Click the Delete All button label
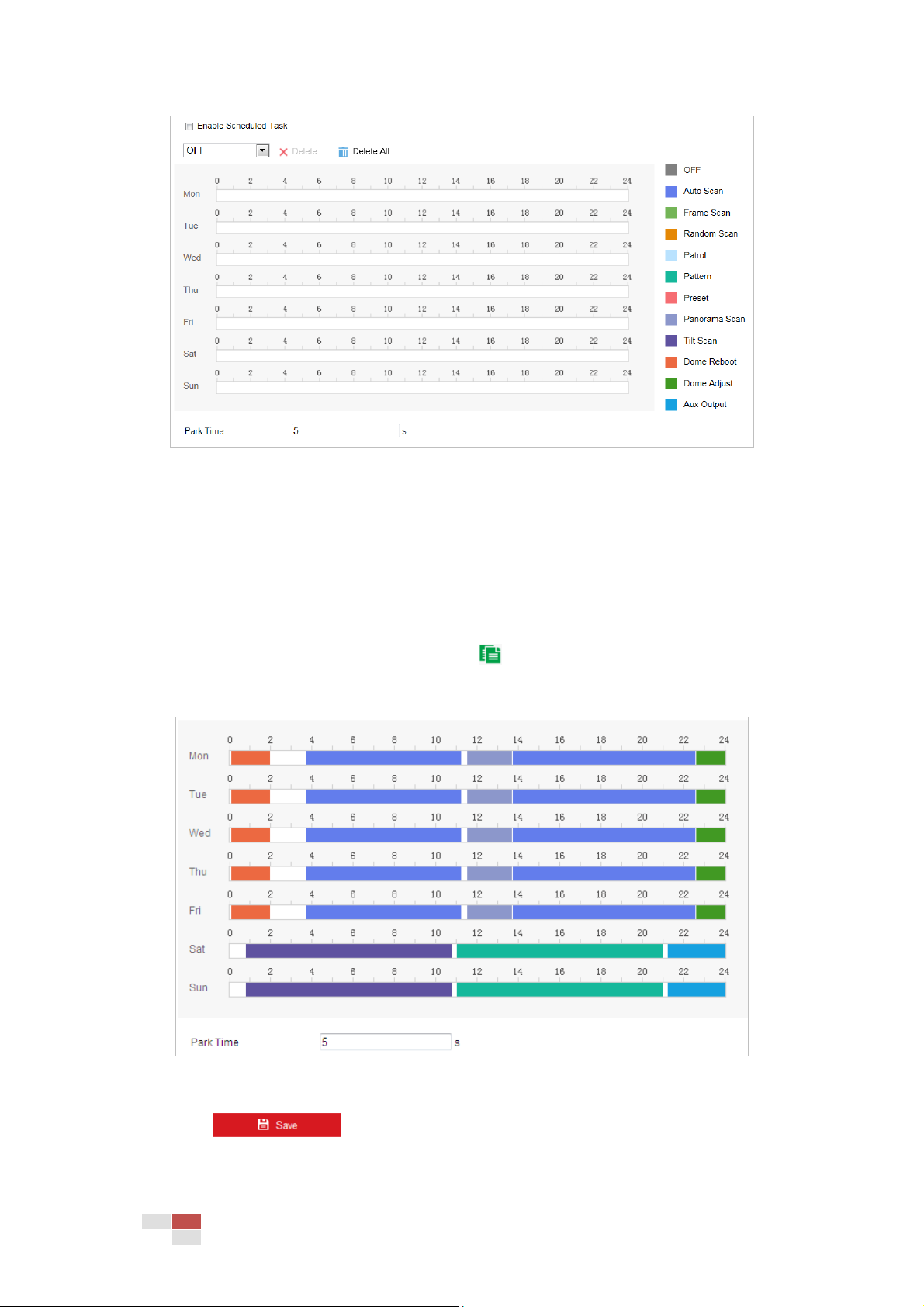The image size is (924, 1307). (x=371, y=152)
